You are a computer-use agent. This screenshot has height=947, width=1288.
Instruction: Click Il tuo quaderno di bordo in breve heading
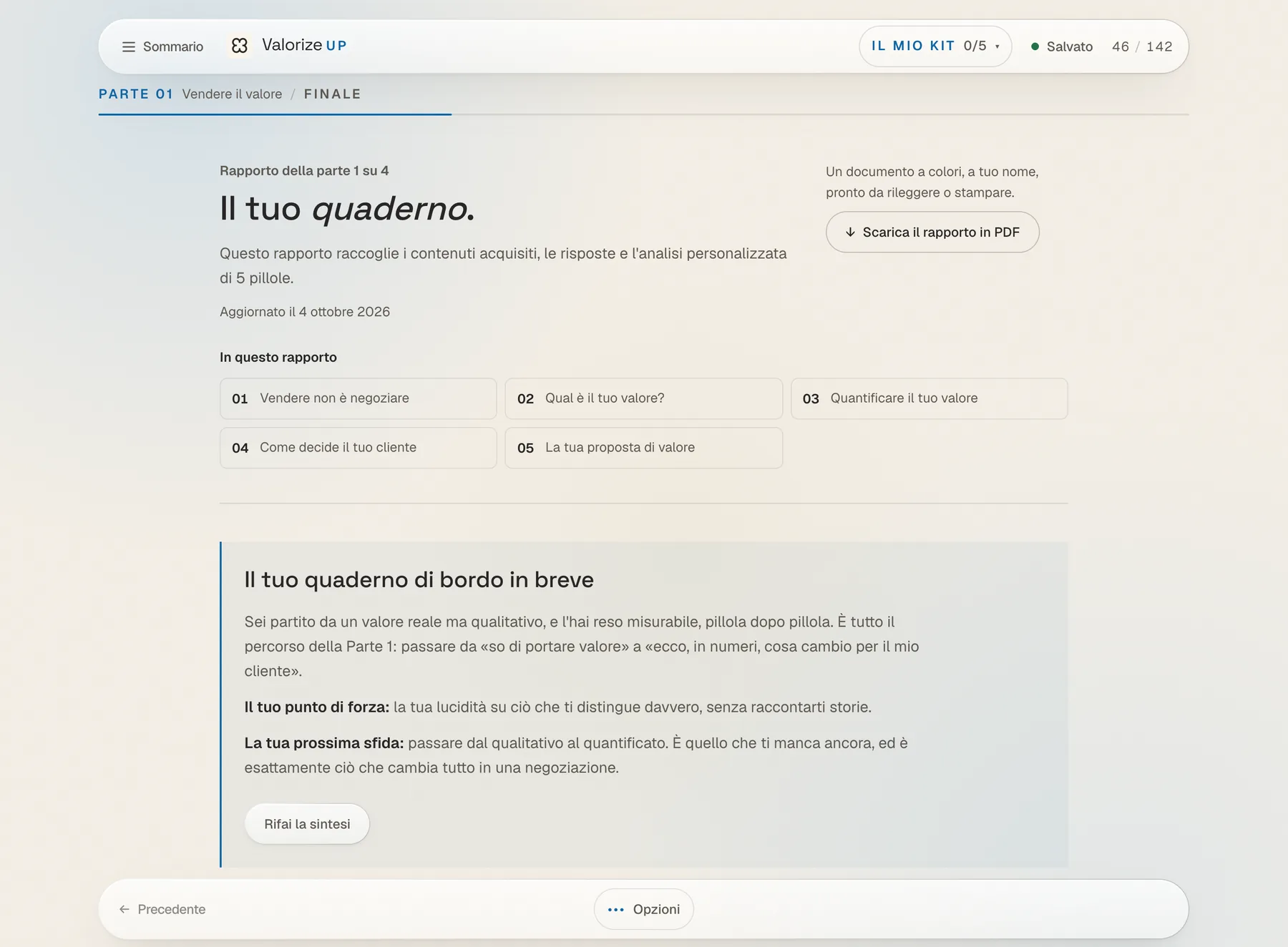419,579
